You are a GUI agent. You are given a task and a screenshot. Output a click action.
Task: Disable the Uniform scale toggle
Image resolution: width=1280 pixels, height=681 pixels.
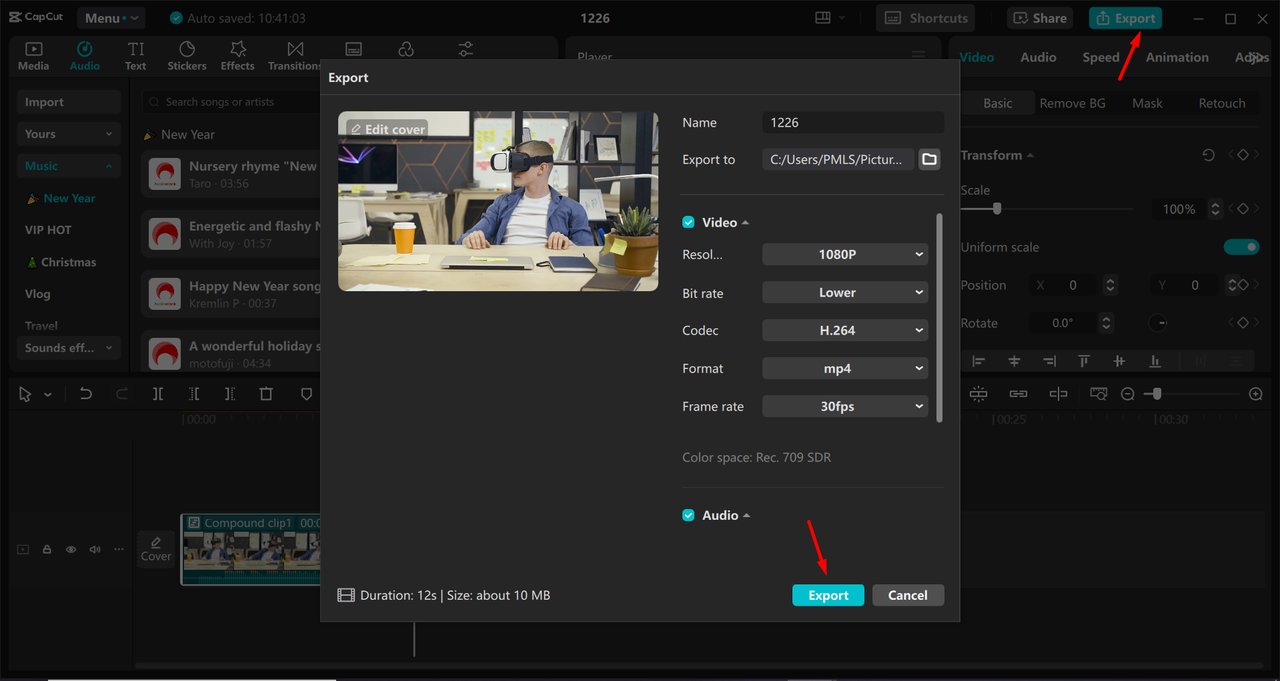1241,247
